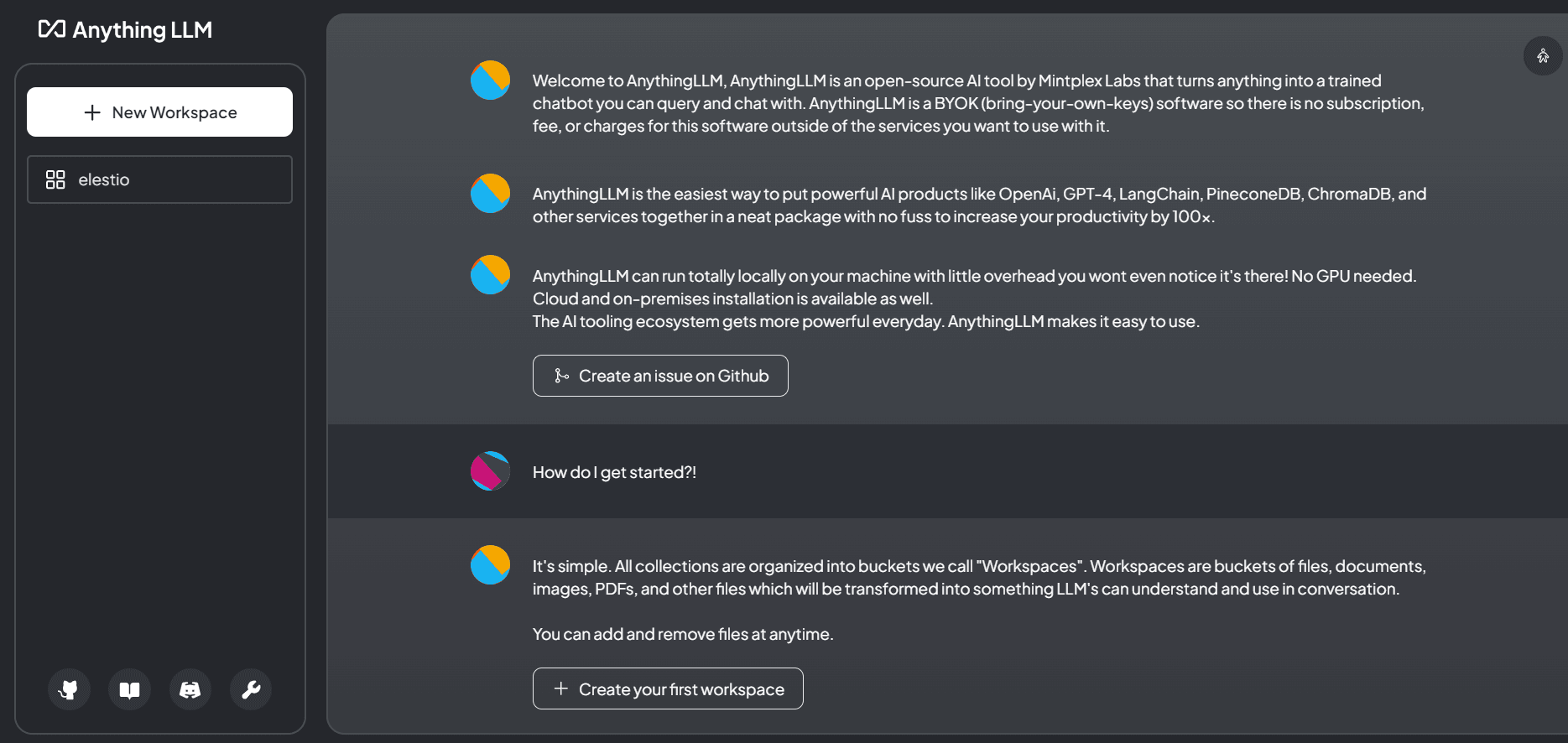
Task: Click the user avatar beside How do I get started
Action: click(491, 471)
